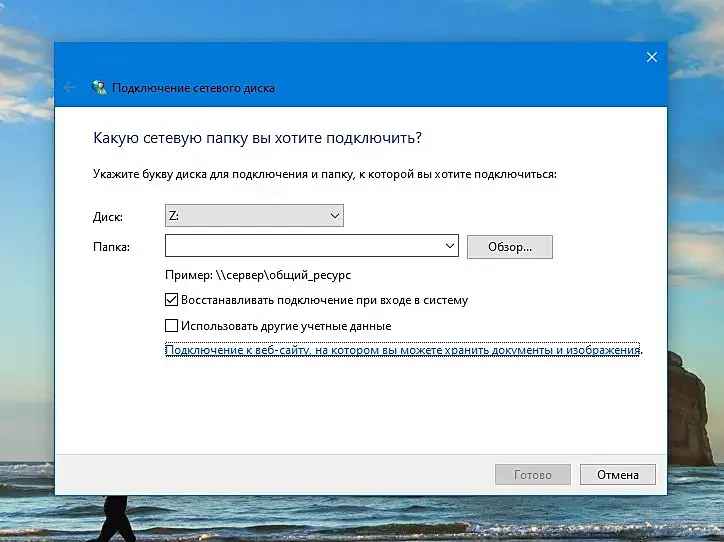Open the Подключение к веб-сайту link

pos(402,350)
